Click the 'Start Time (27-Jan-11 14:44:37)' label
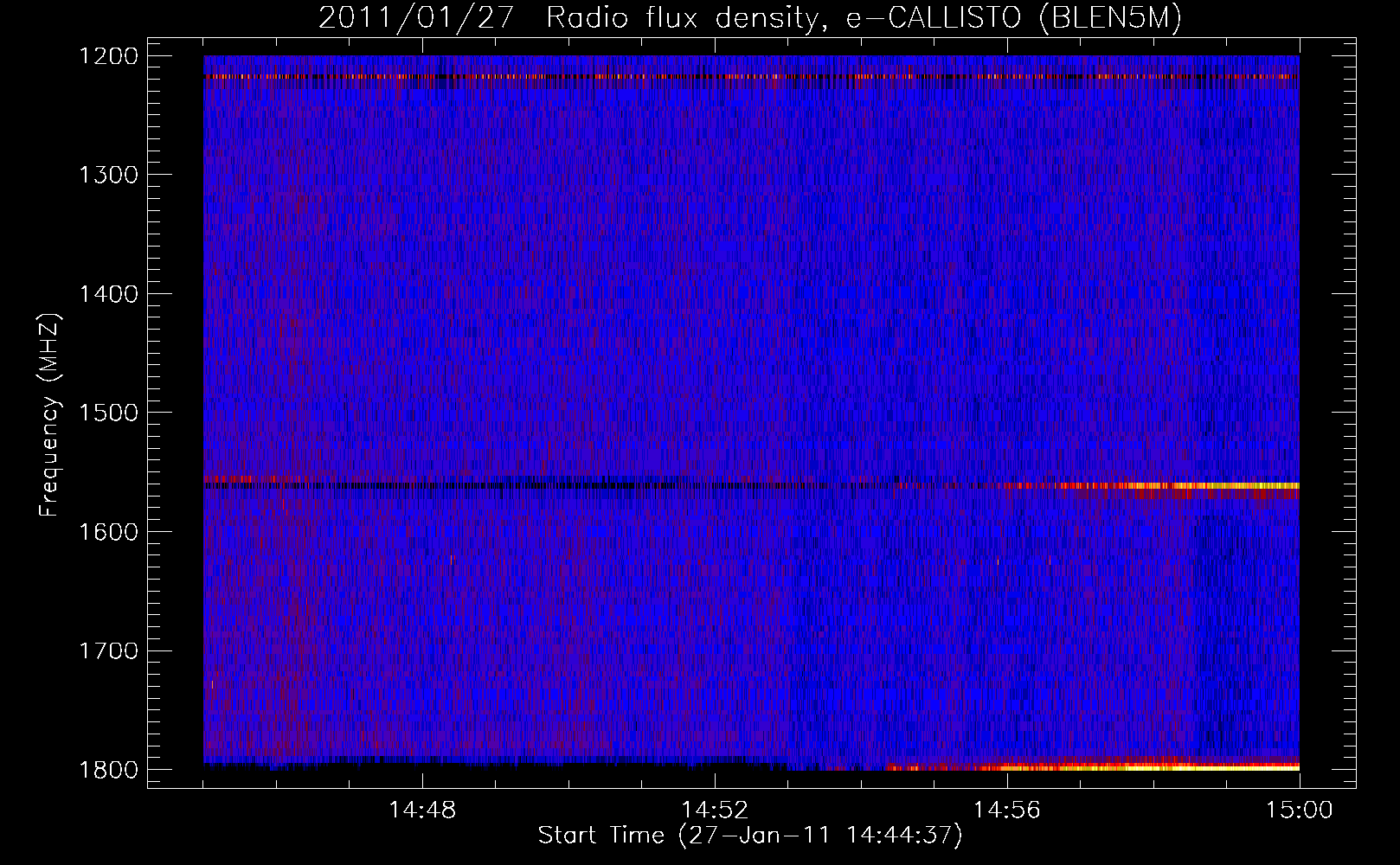This screenshot has height=865, width=1400. [x=750, y=836]
